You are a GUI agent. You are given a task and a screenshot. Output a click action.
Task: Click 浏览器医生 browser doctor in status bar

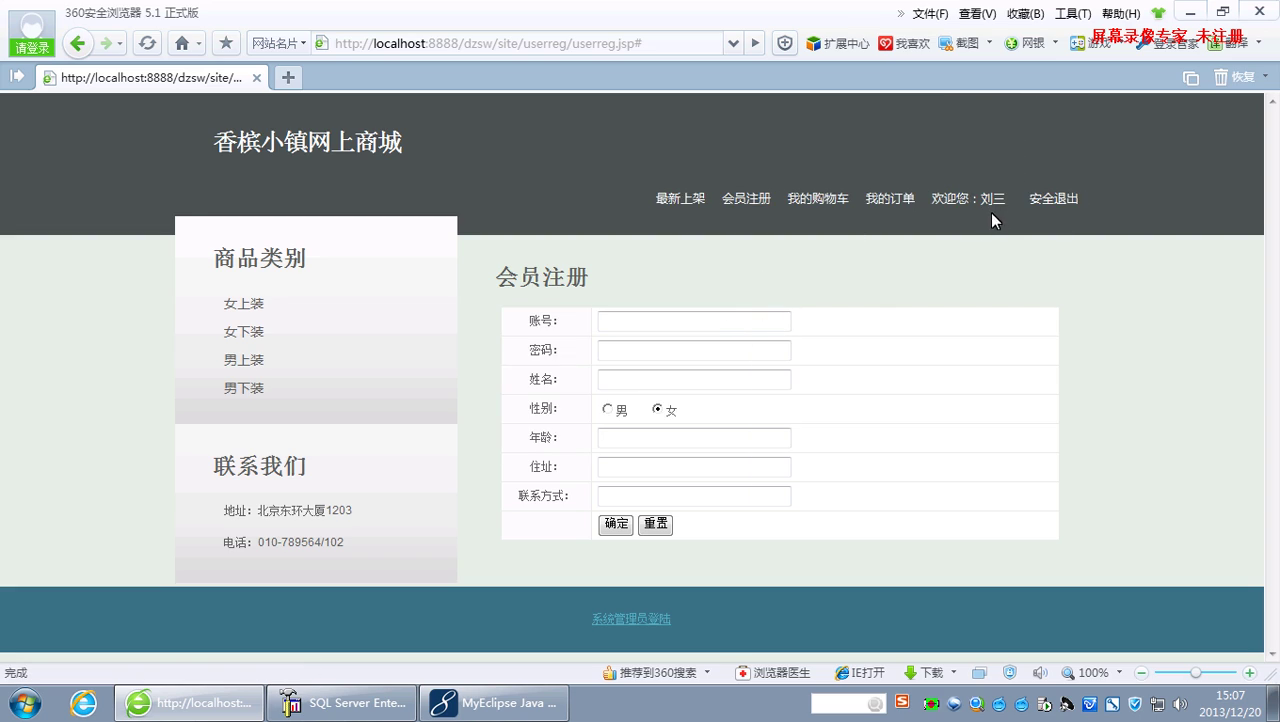click(x=773, y=673)
